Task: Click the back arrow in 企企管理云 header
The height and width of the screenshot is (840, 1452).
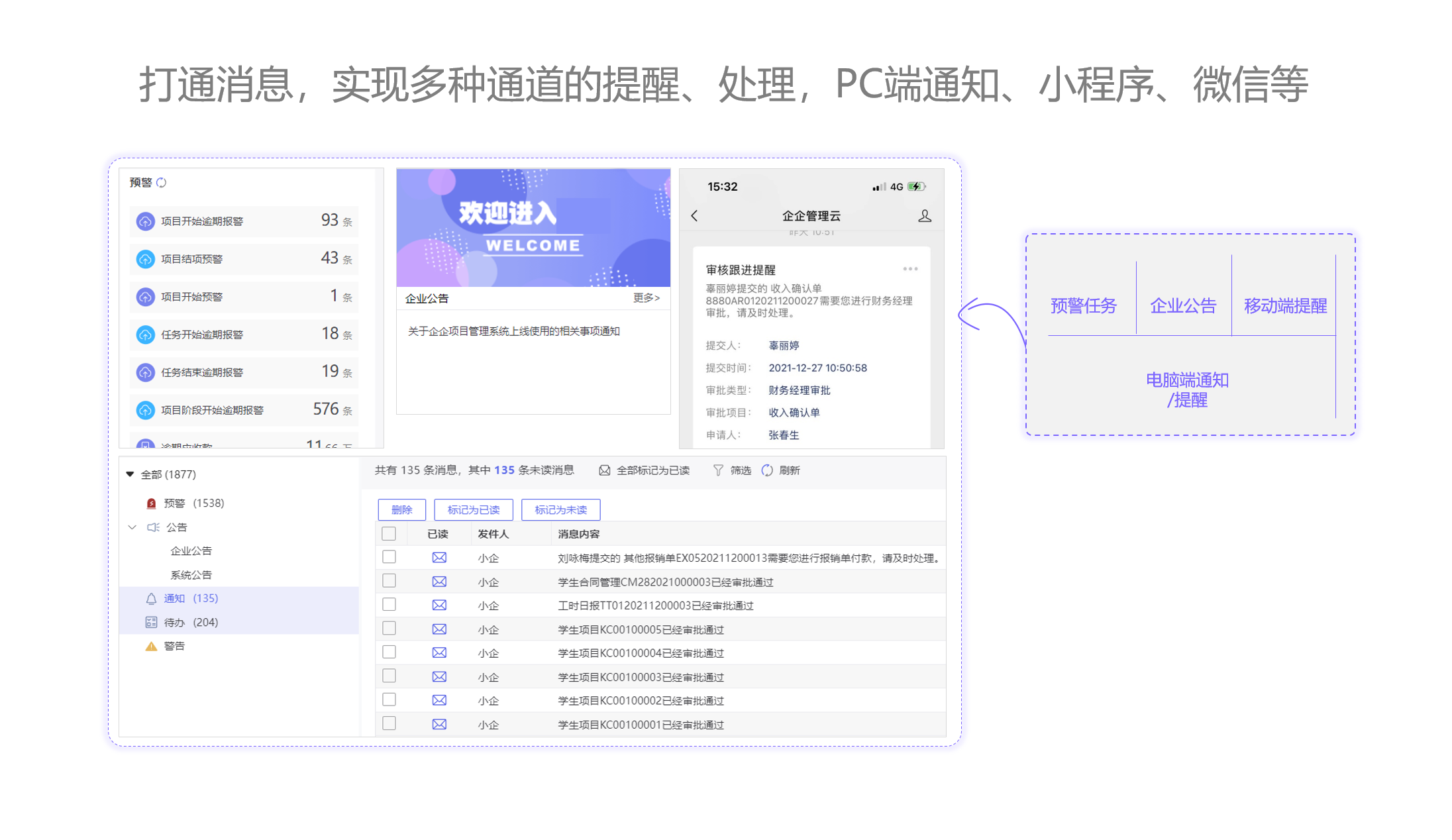Action: 694,216
